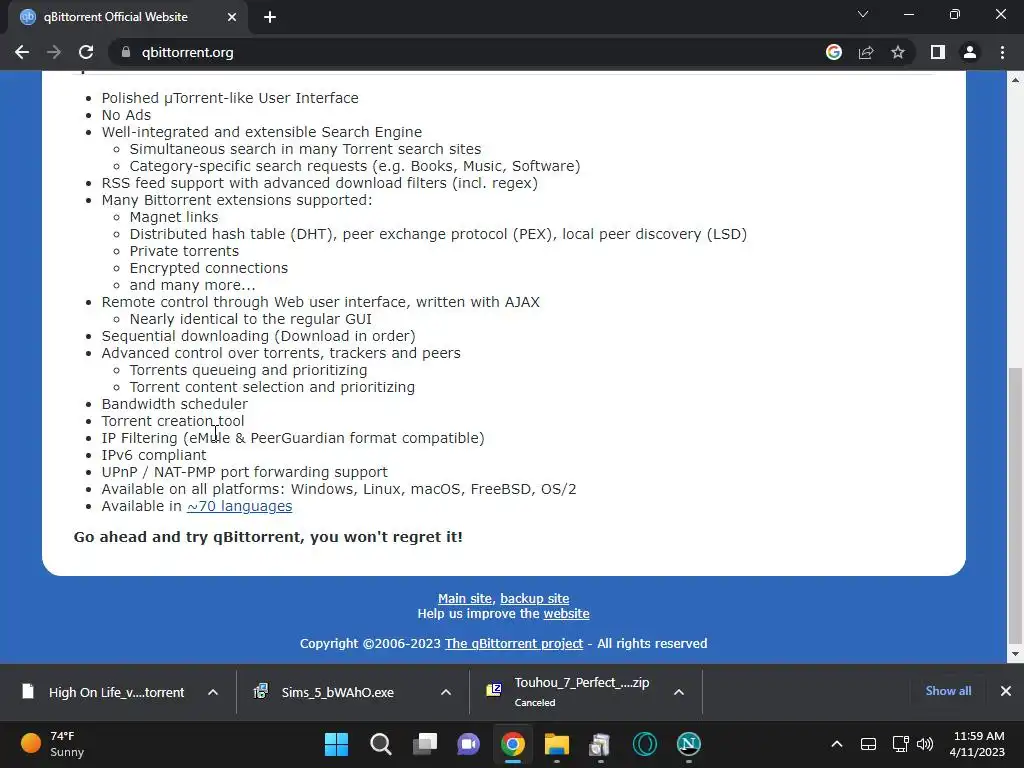Click the 'No Ads' list item
This screenshot has height=768, width=1024.
click(126, 115)
